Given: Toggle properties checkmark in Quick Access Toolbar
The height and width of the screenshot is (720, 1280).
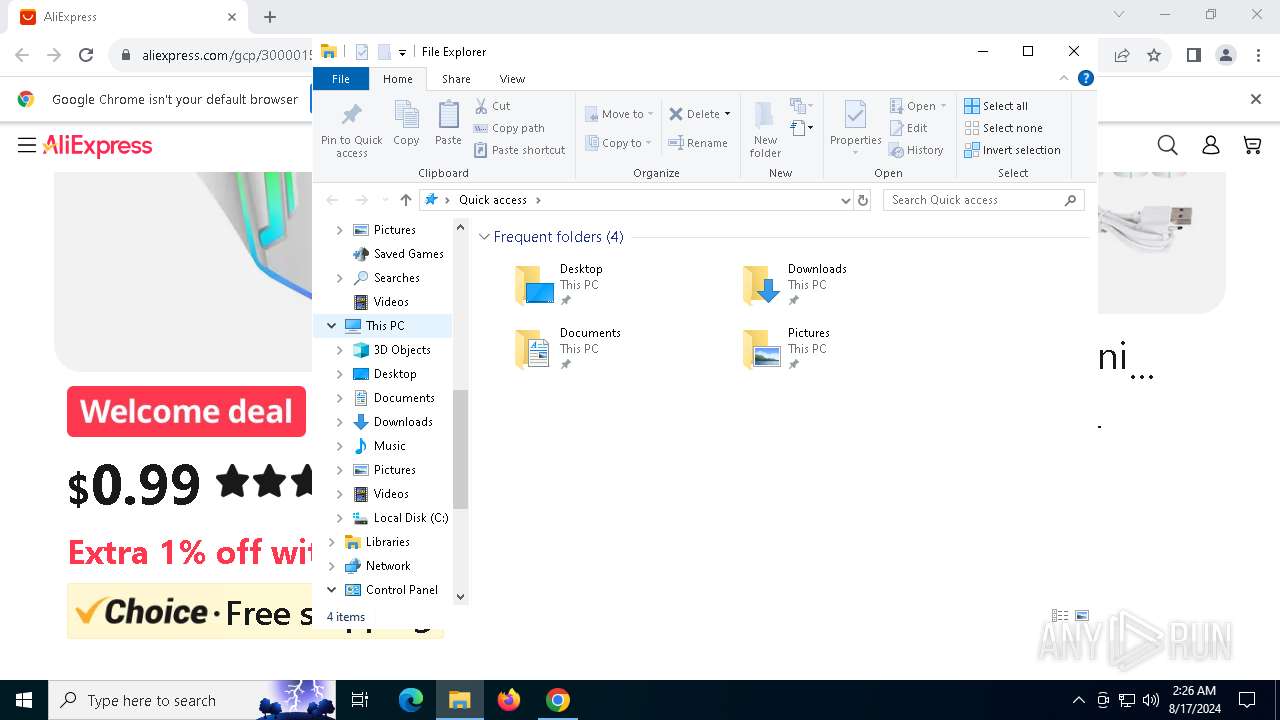Looking at the screenshot, I should (x=361, y=52).
